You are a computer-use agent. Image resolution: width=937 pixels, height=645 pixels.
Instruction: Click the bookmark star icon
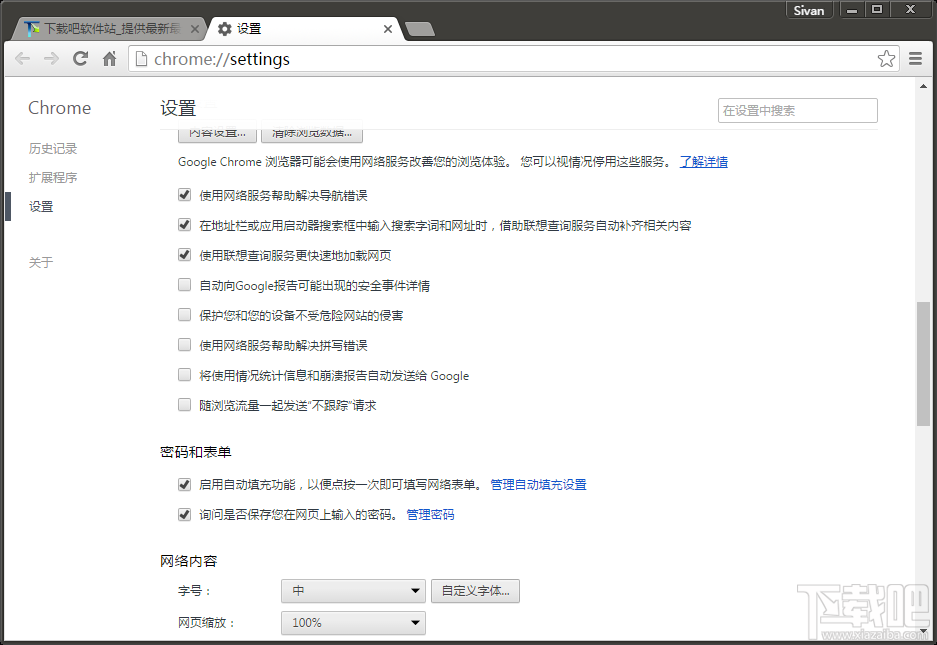pos(886,59)
